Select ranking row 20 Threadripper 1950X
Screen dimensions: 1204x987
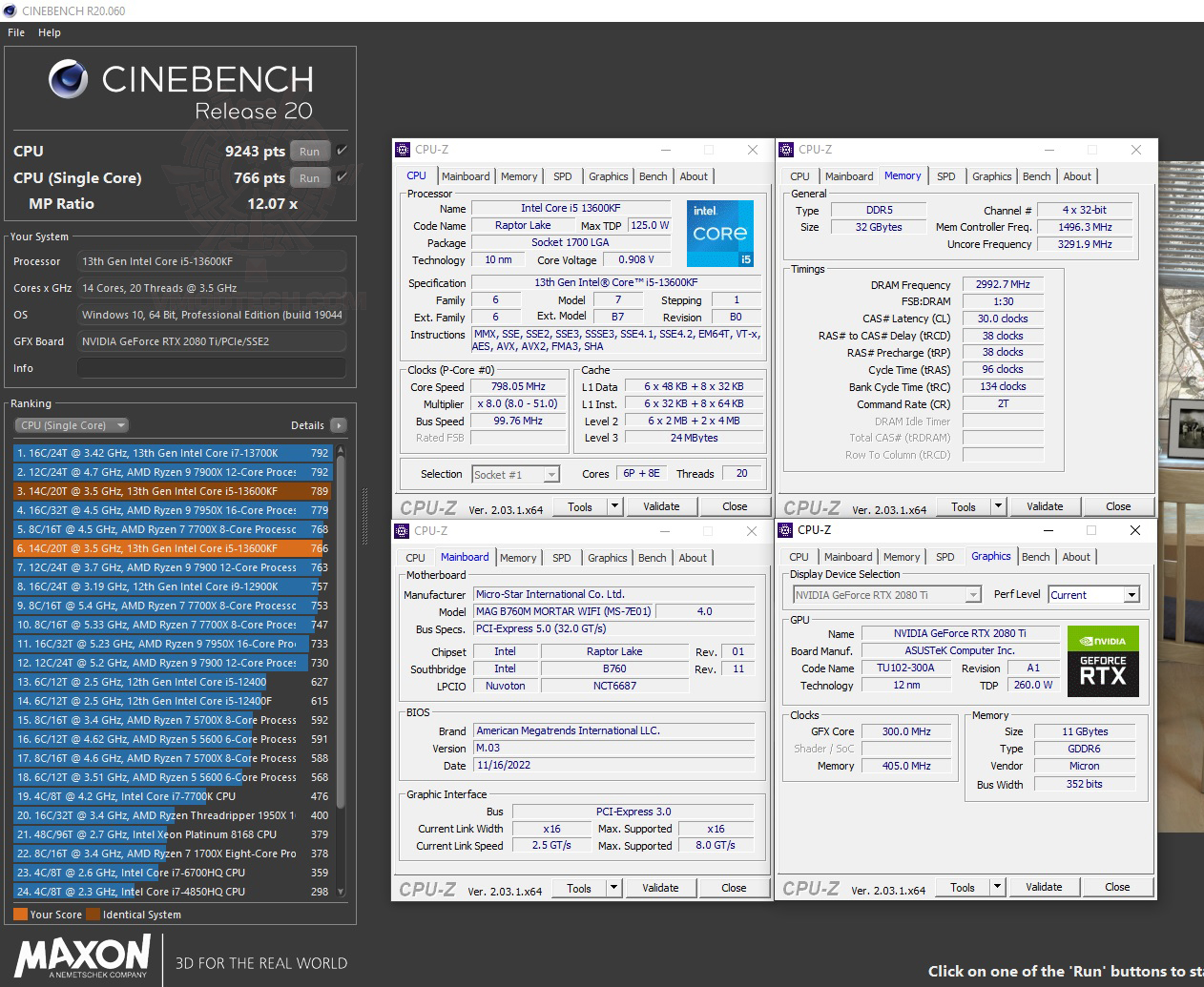173,815
